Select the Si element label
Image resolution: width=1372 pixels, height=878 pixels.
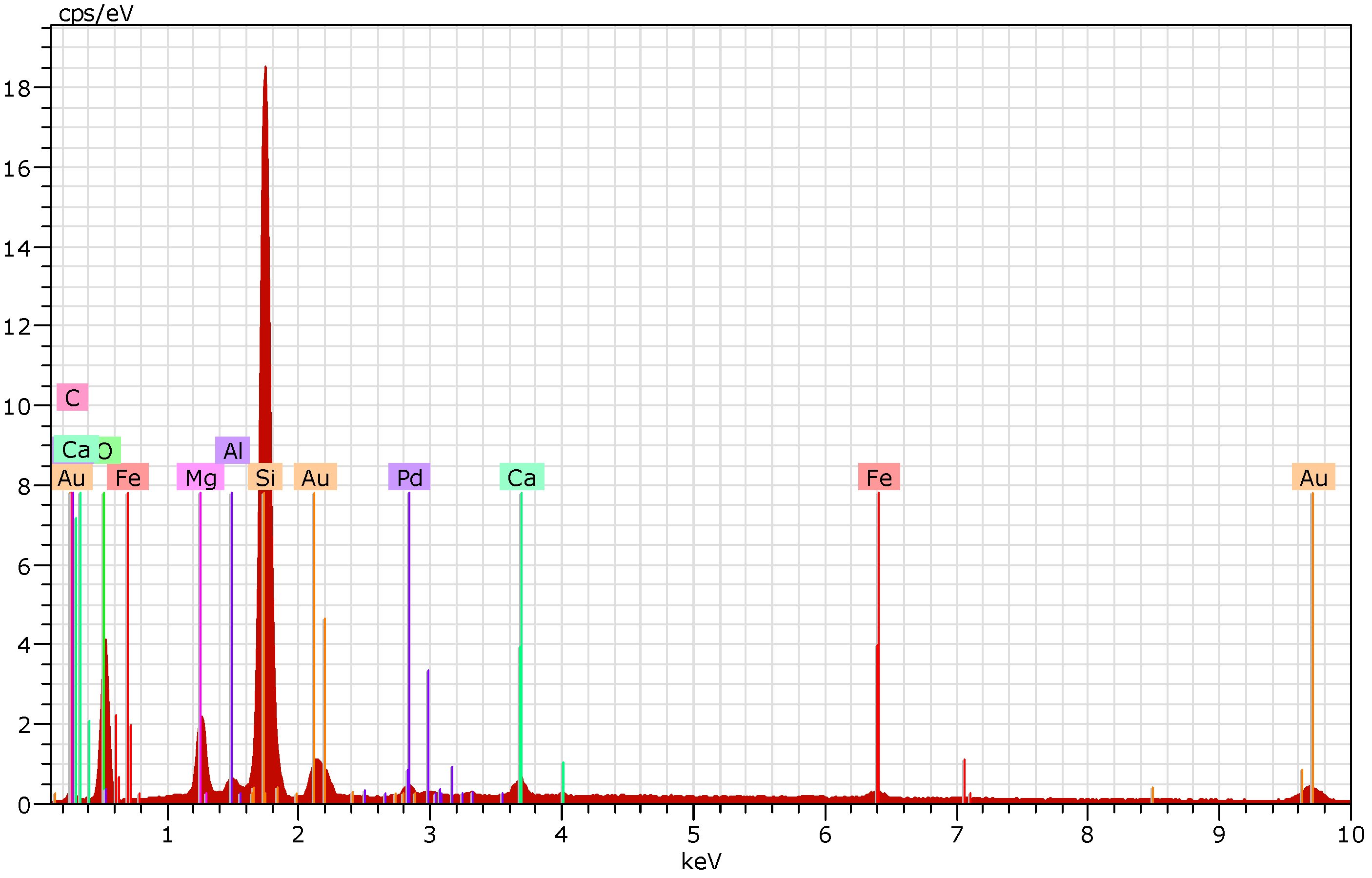(x=265, y=477)
